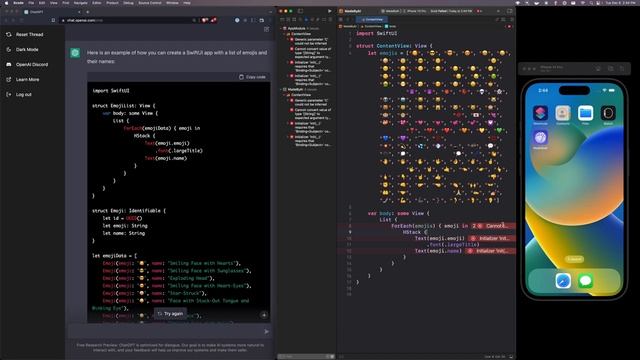
Task: Tap the Search pill on simulator home screen
Action: pos(574,259)
